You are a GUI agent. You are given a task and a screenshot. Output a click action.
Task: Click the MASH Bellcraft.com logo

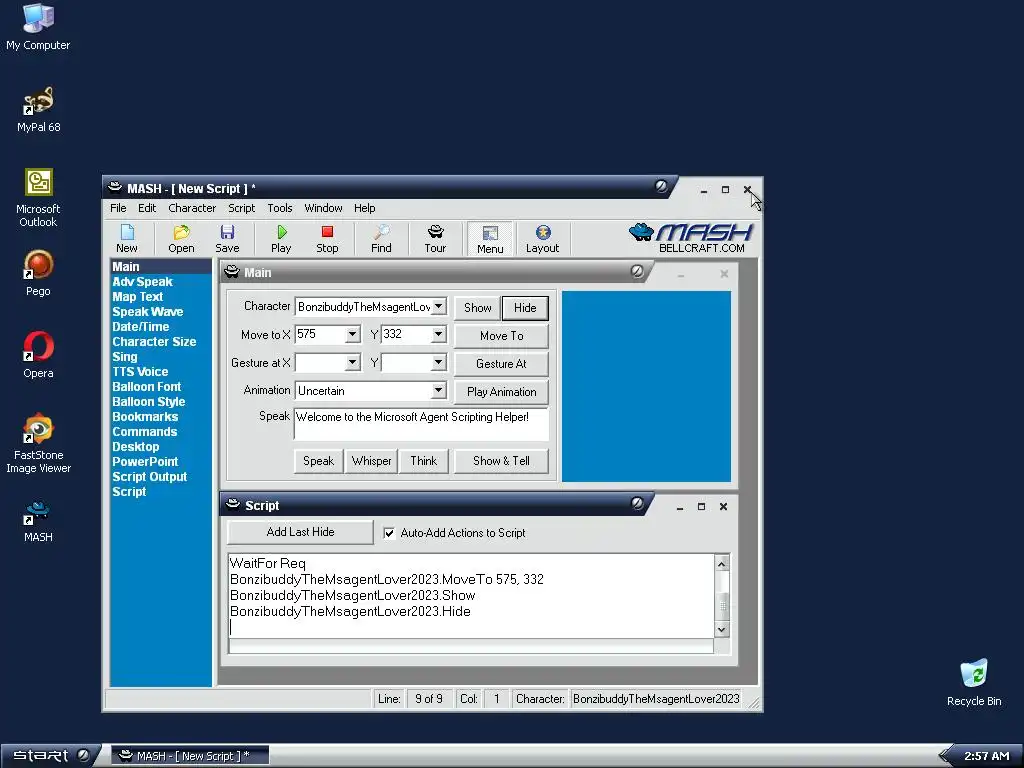pyautogui.click(x=691, y=238)
